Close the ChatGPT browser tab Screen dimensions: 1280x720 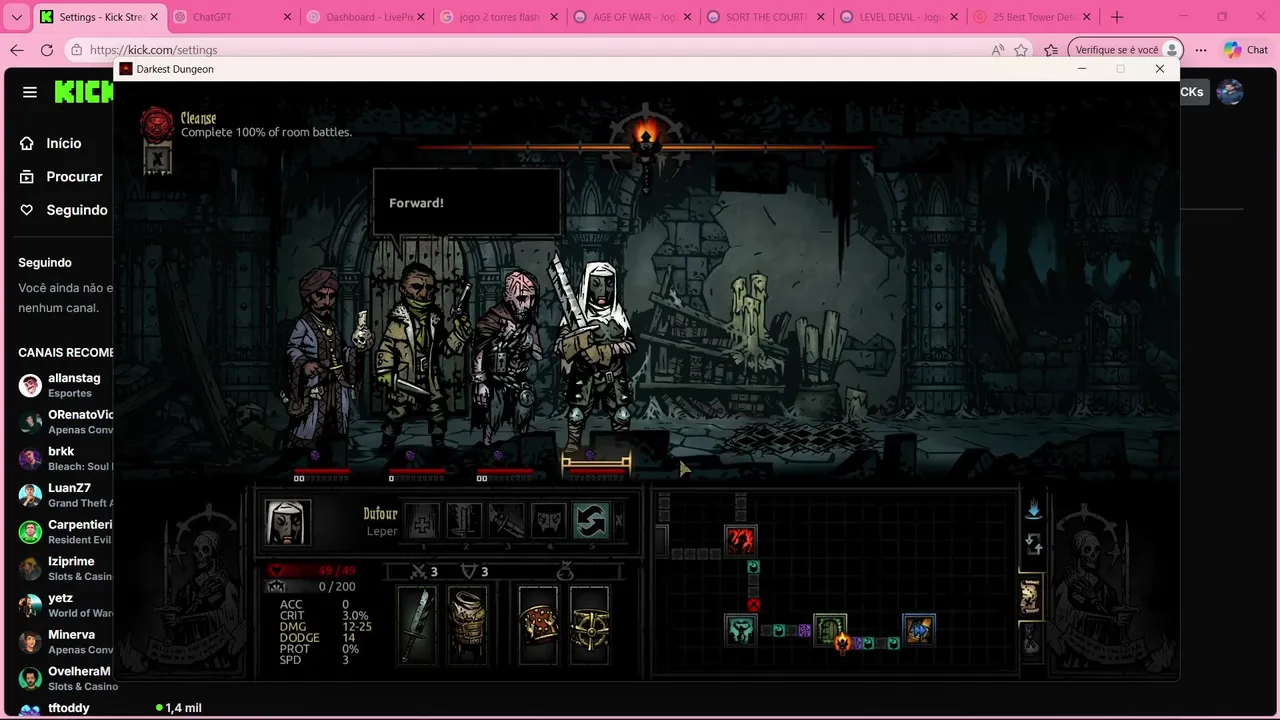tap(287, 17)
